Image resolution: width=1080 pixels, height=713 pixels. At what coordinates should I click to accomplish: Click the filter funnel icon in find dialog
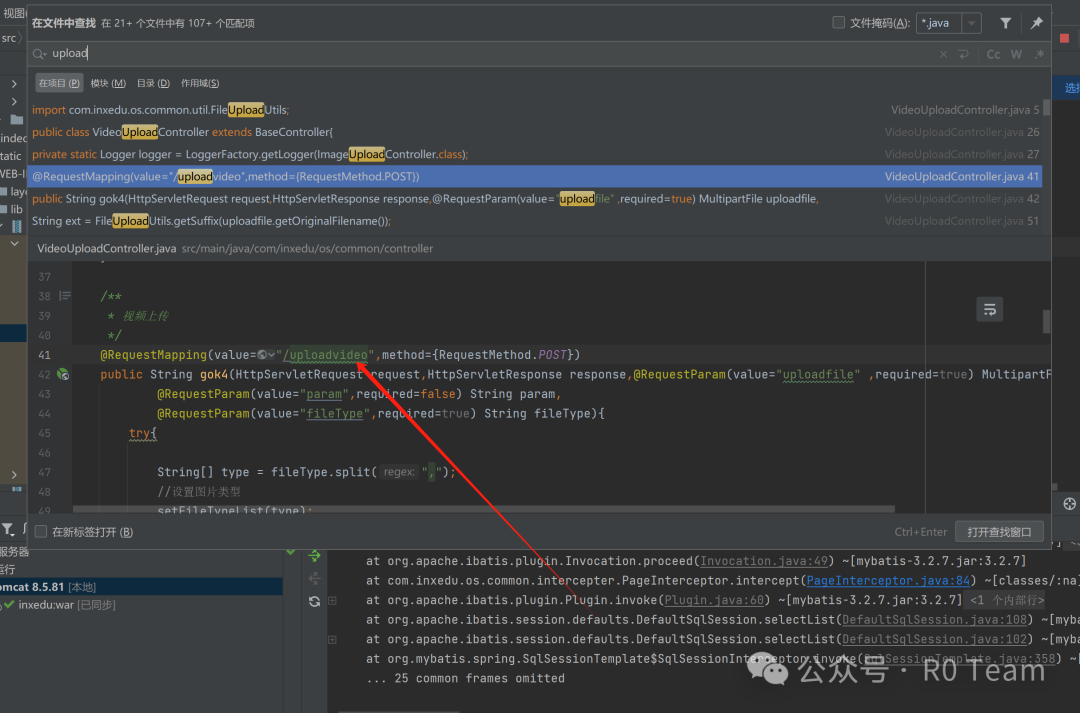pos(1006,23)
